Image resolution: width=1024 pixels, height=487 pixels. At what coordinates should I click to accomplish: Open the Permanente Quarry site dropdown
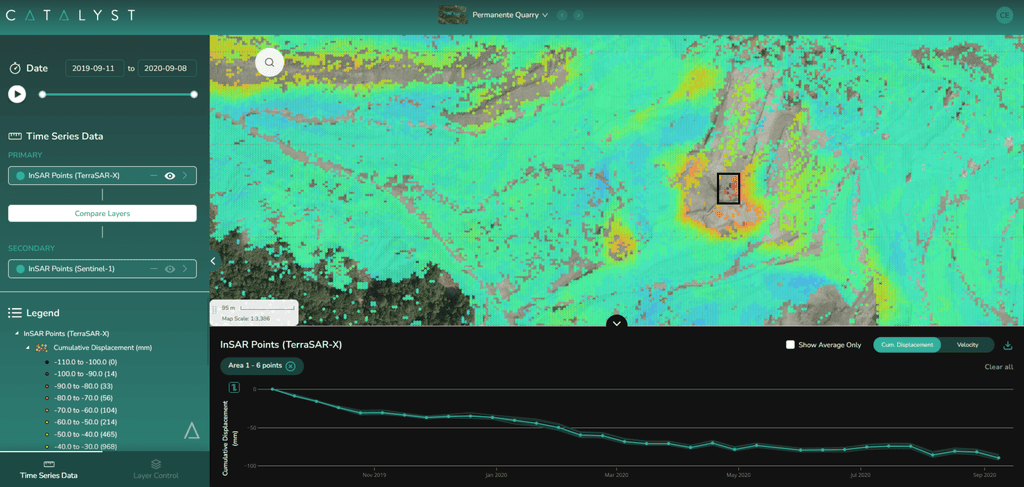point(509,14)
